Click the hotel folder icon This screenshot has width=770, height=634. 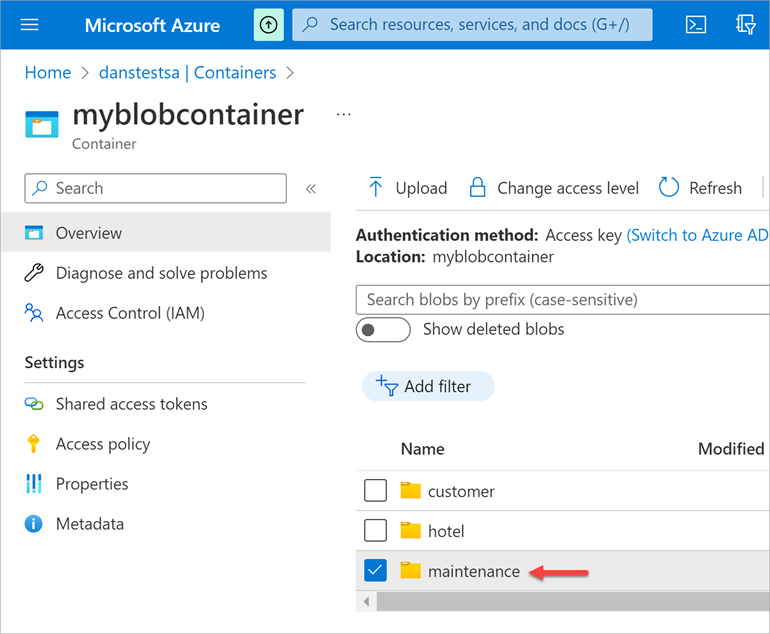(411, 530)
